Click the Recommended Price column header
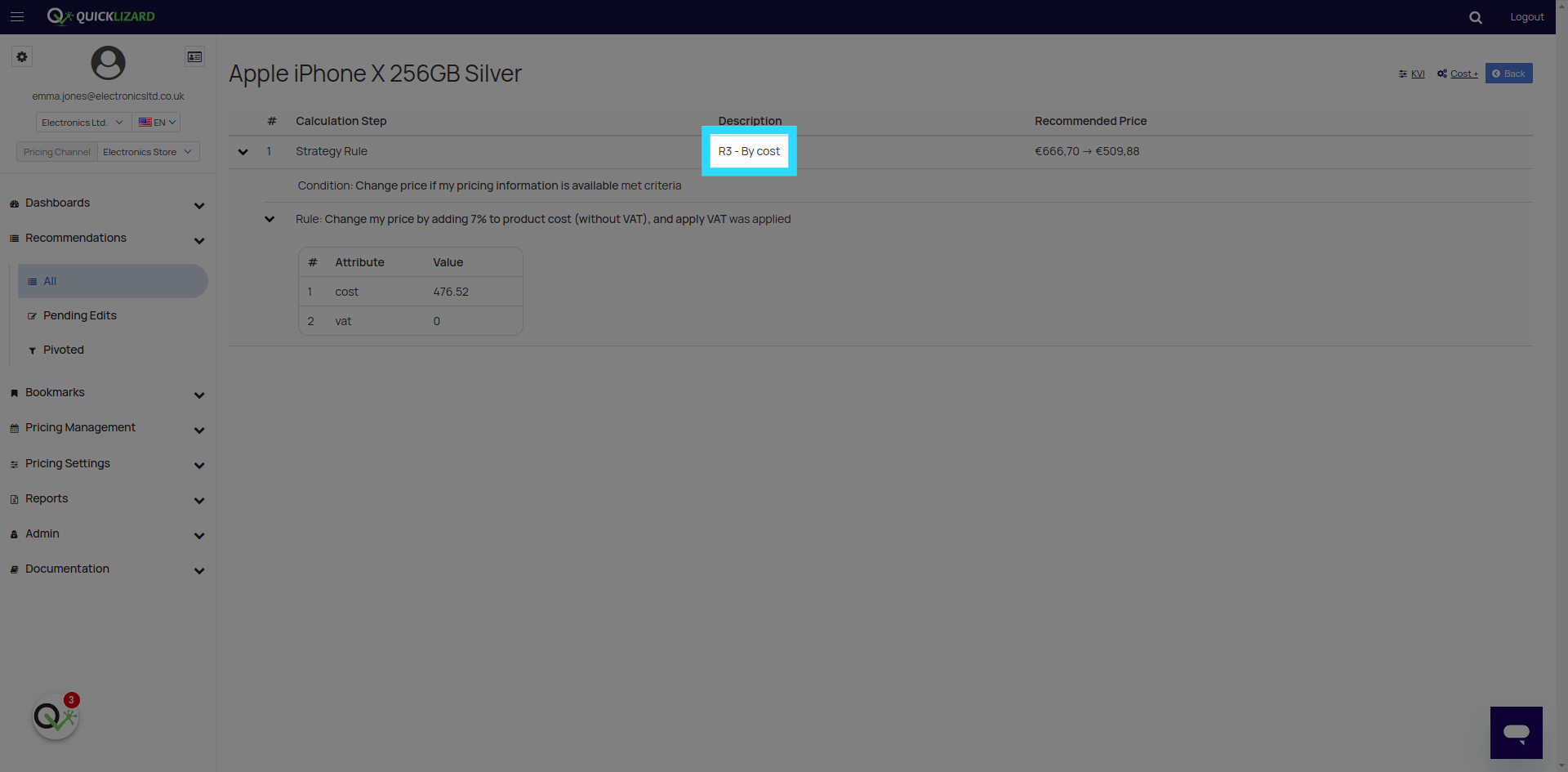Viewport: 1568px width, 772px height. (1090, 121)
